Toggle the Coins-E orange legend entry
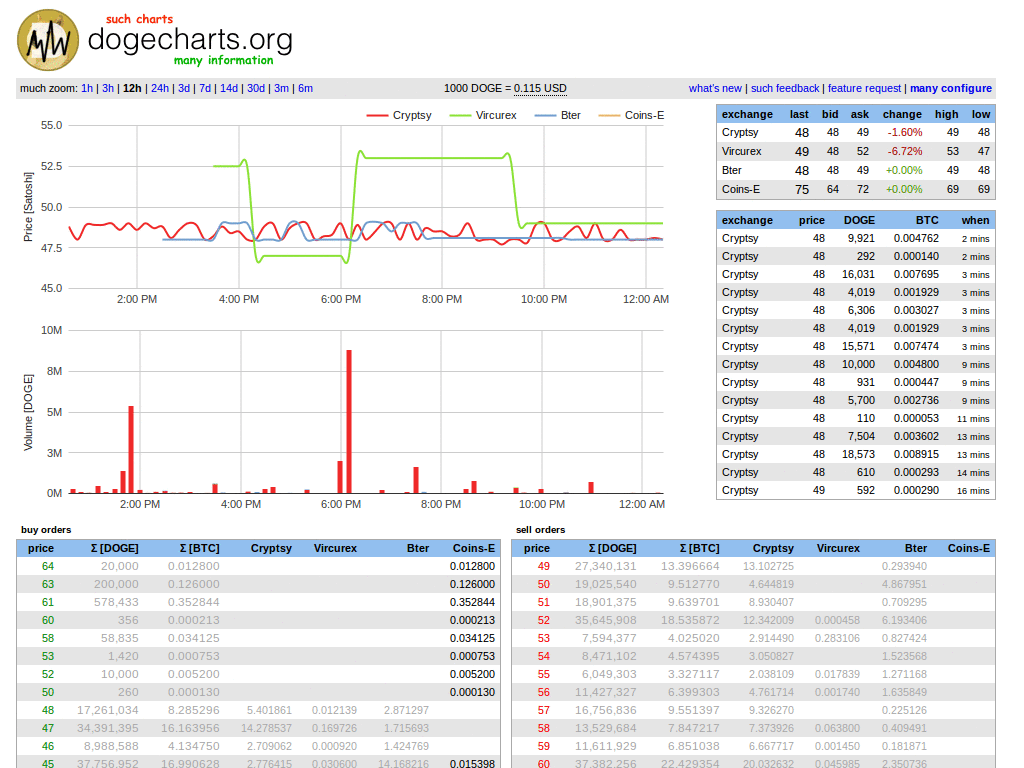Screen dimensions: 1024x768 click(632, 115)
